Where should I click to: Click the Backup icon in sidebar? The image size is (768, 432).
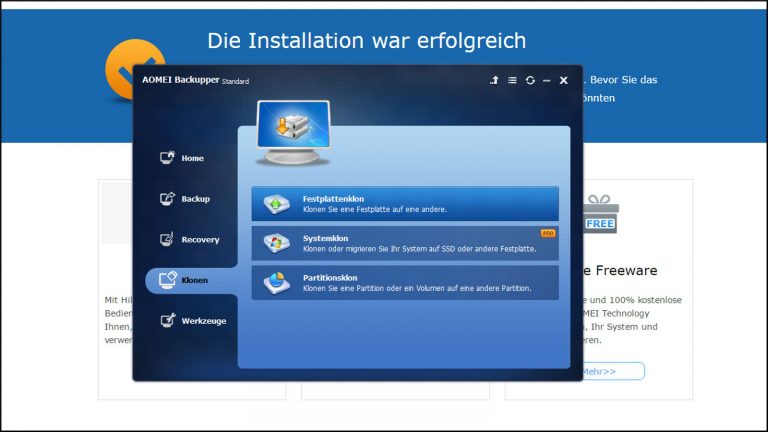point(167,198)
